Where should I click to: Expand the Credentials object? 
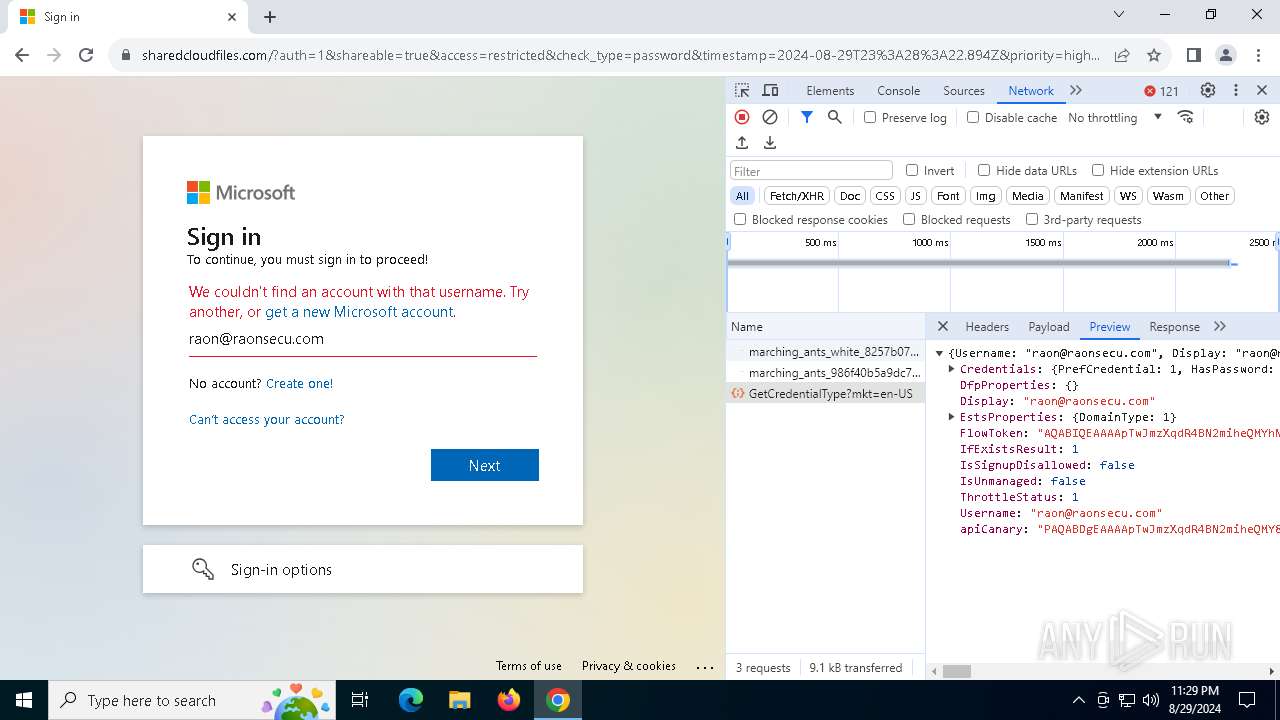coord(952,369)
